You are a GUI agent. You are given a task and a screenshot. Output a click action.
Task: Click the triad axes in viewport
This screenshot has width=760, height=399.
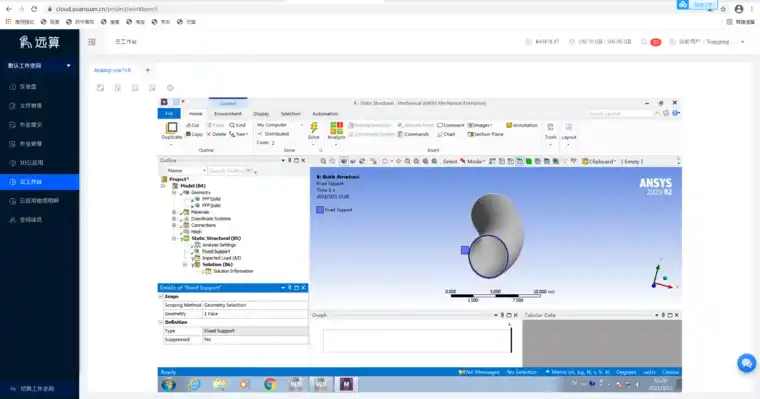click(x=662, y=277)
